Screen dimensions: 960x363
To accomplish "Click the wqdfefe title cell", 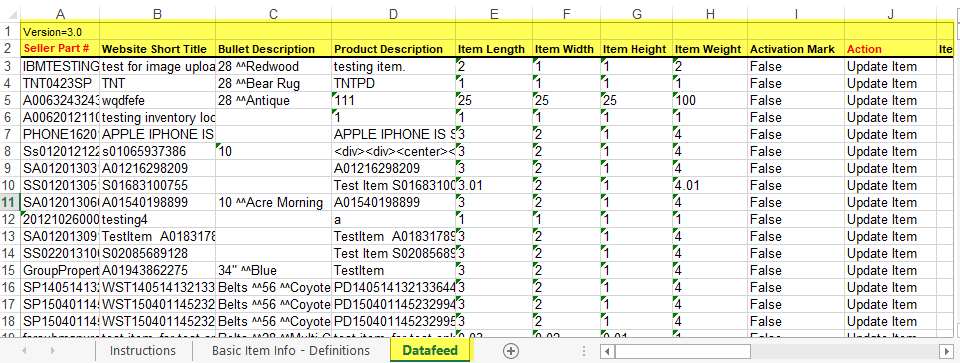I will 157,100.
